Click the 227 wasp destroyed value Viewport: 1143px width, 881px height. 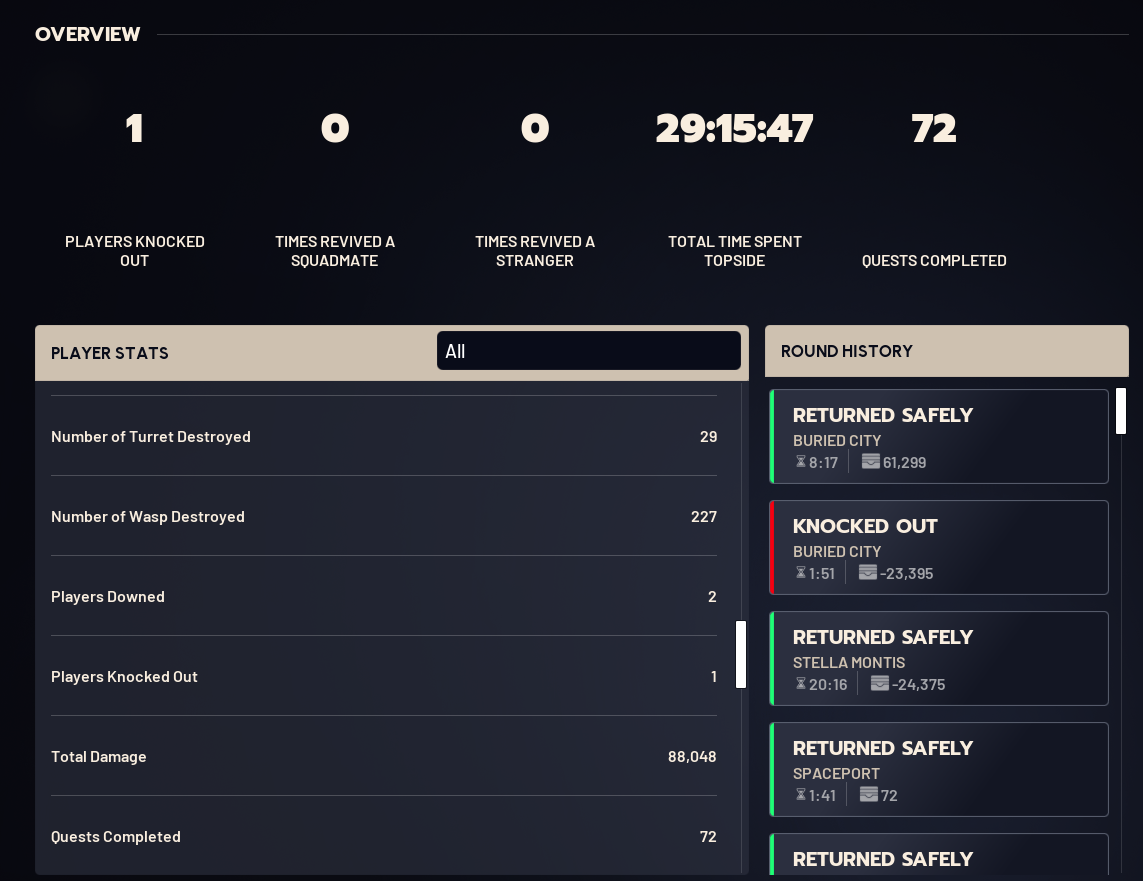(x=704, y=517)
